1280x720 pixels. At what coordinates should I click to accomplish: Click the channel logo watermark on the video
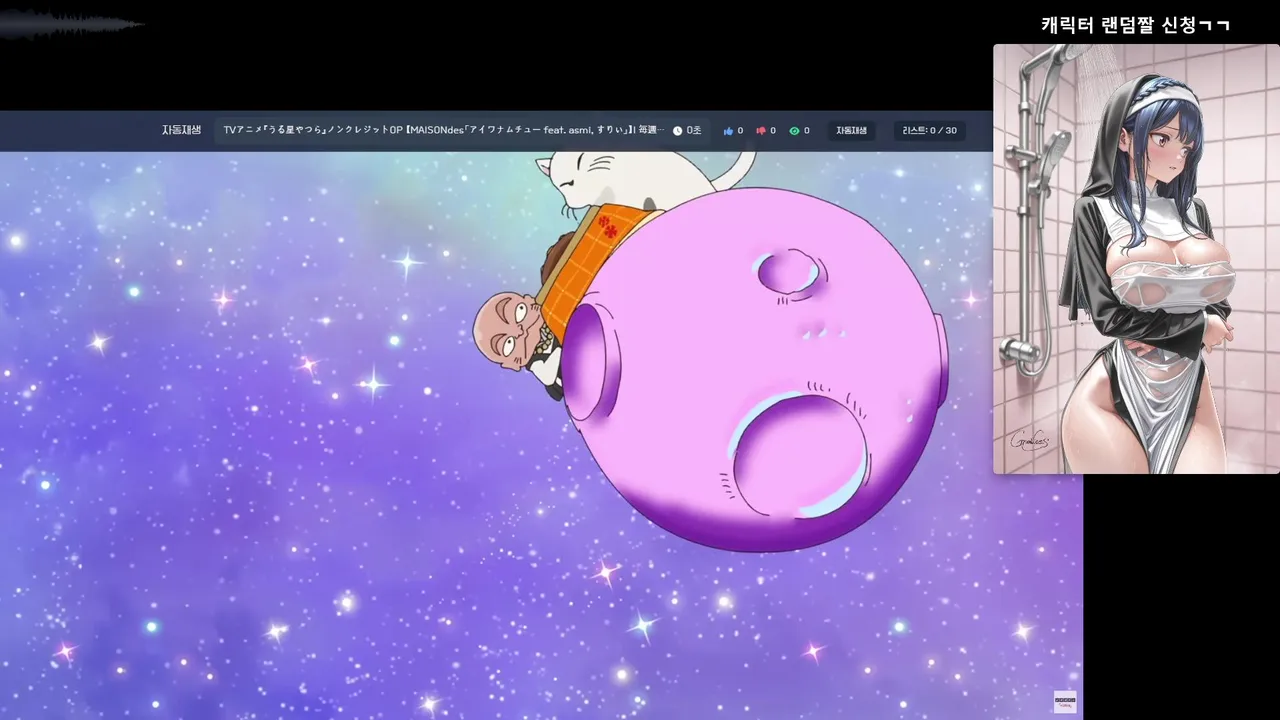click(1065, 701)
